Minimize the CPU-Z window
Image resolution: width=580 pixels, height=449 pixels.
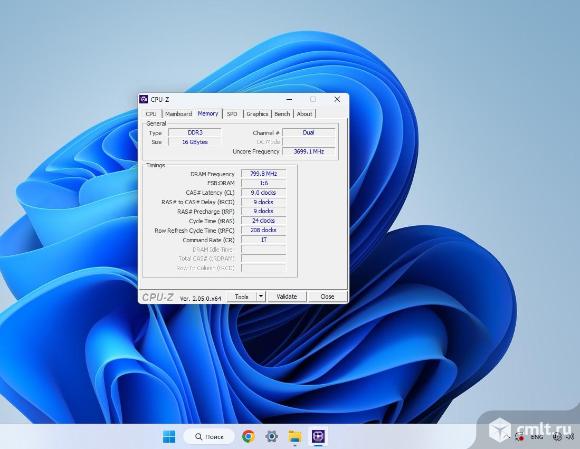[x=290, y=99]
